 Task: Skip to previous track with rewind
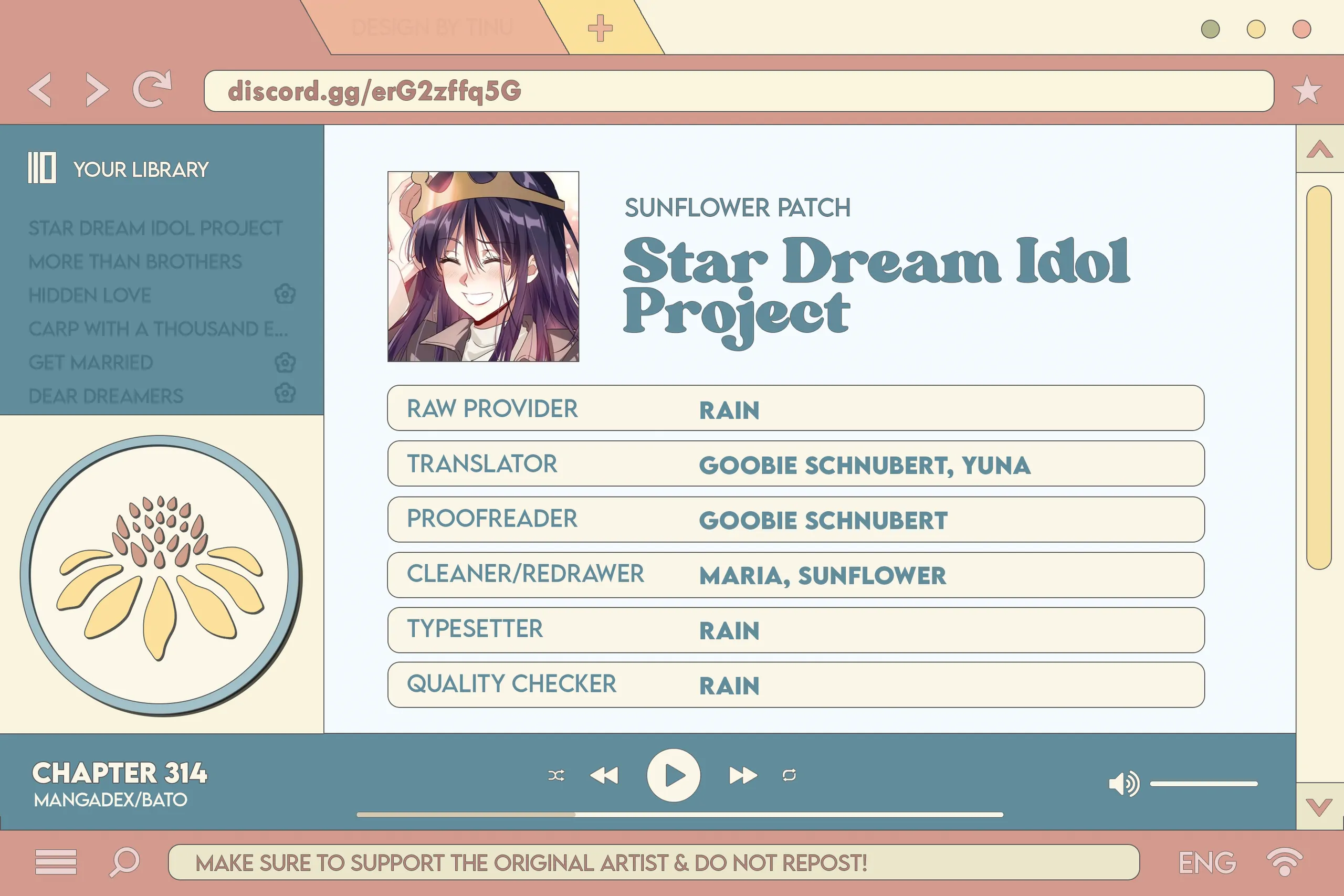pos(604,775)
